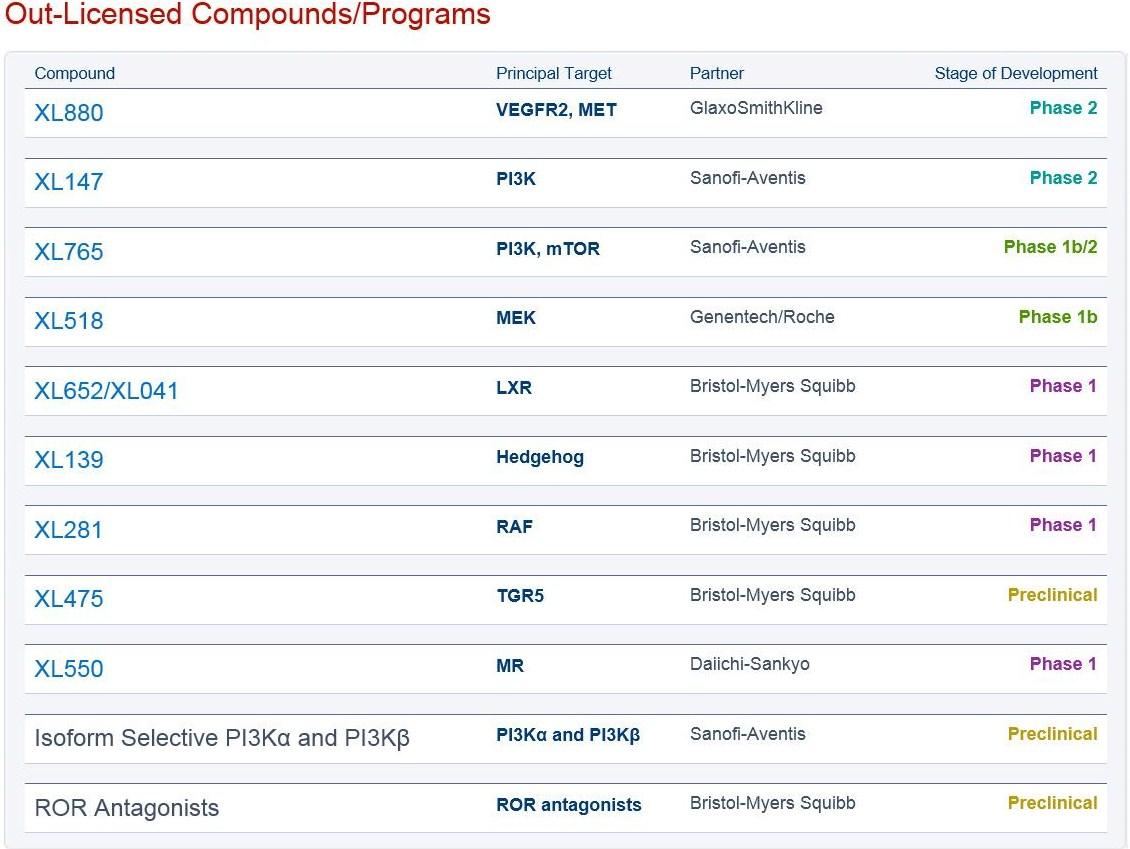Click the Daiichi-Sankyo partner name
The width and height of the screenshot is (1130, 849).
click(x=749, y=664)
